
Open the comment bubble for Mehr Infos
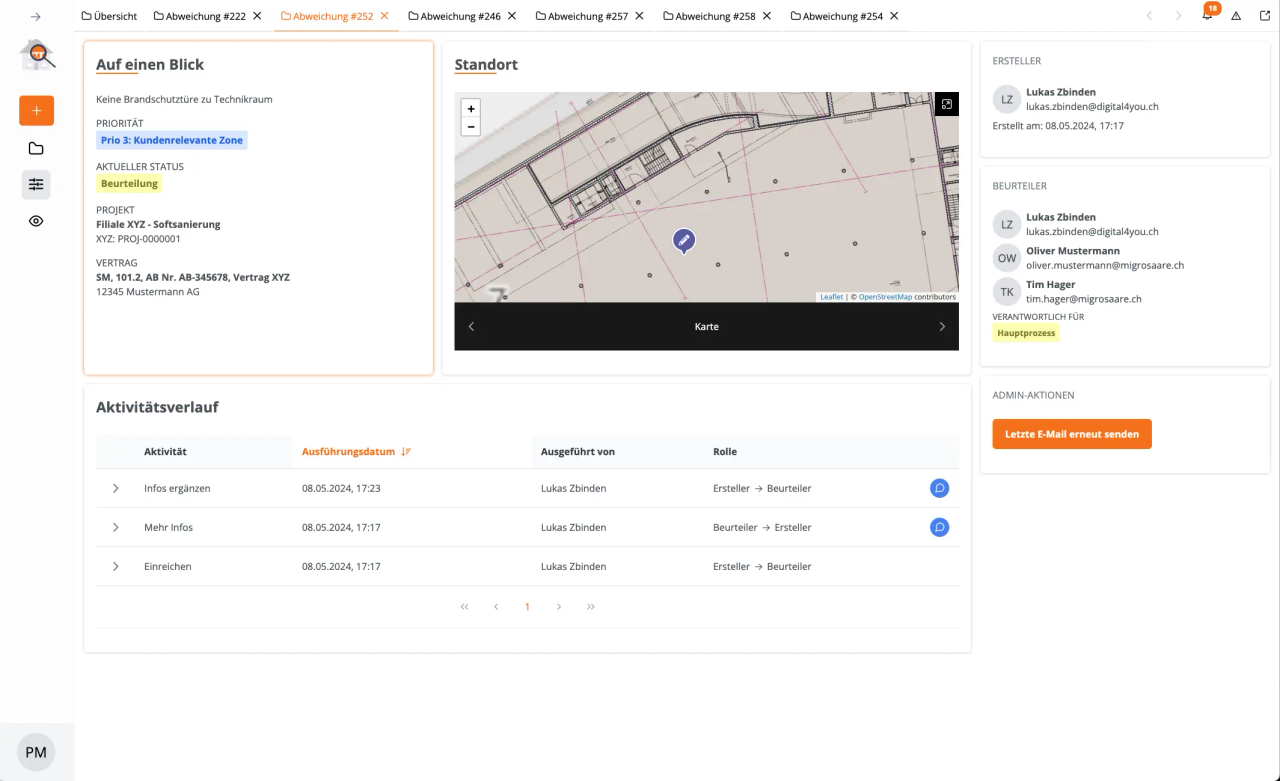click(939, 527)
